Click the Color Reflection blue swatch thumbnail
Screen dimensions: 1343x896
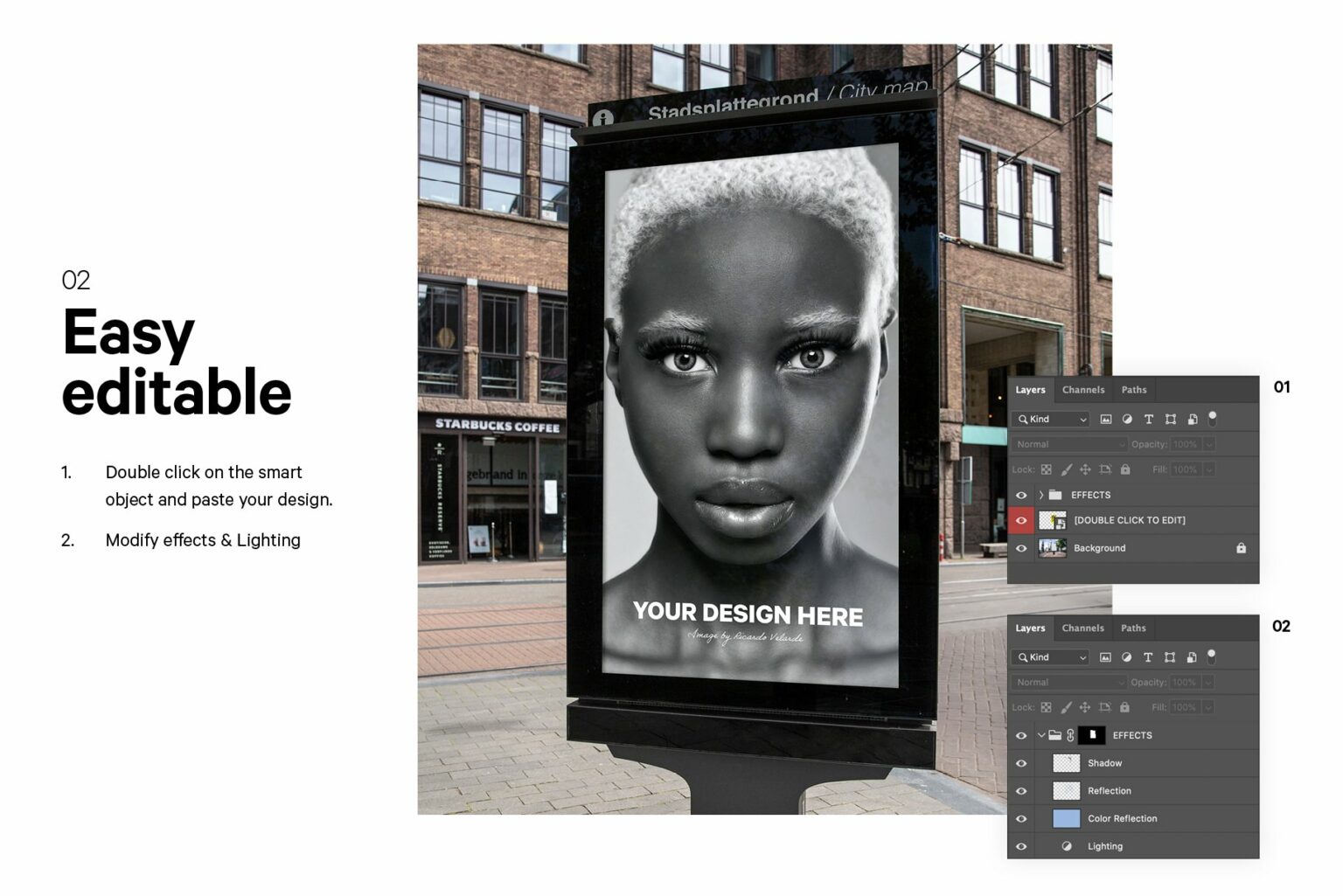click(1066, 818)
